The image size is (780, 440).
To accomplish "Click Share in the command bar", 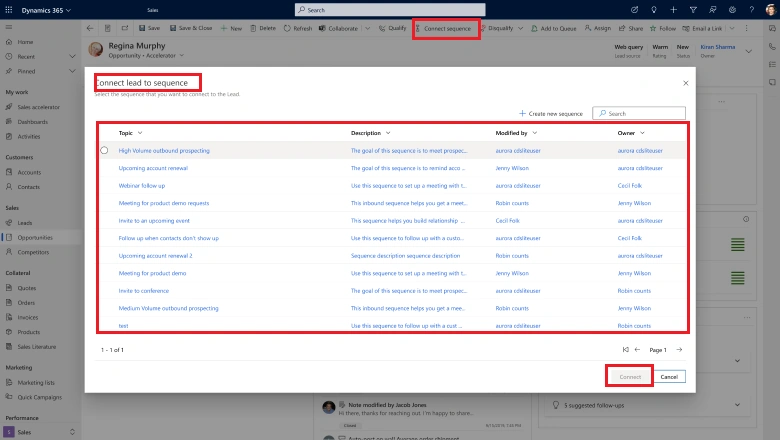I will [x=631, y=28].
